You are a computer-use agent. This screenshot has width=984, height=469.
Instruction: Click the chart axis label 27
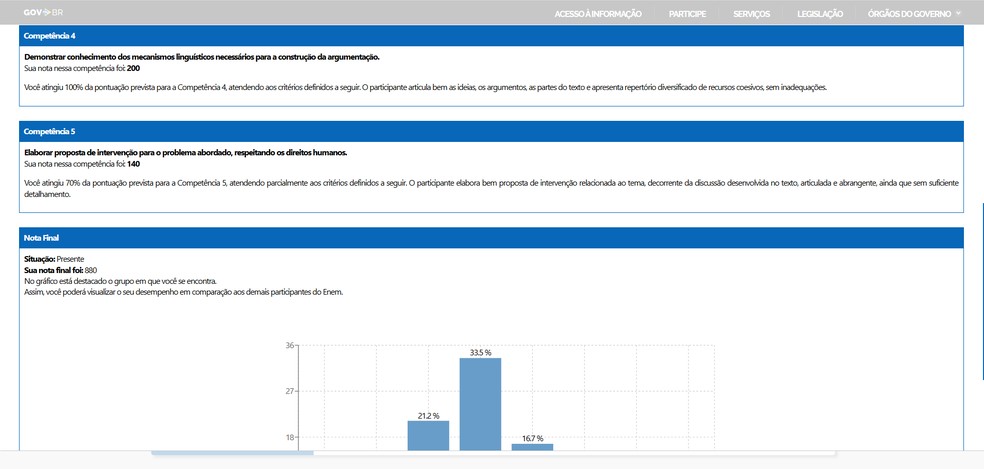coord(289,391)
